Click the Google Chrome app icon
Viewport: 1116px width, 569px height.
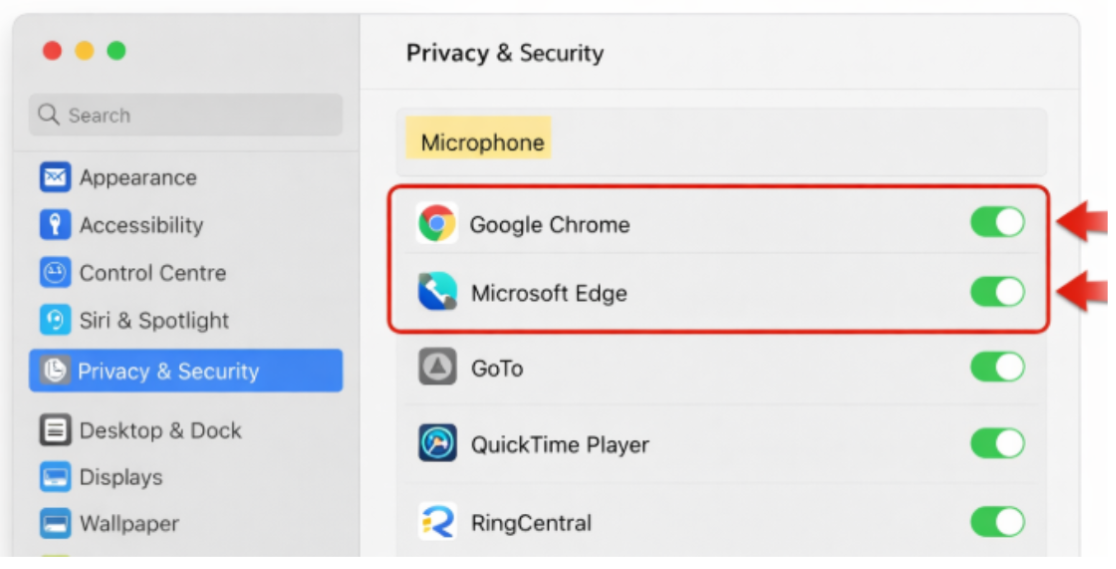437,223
